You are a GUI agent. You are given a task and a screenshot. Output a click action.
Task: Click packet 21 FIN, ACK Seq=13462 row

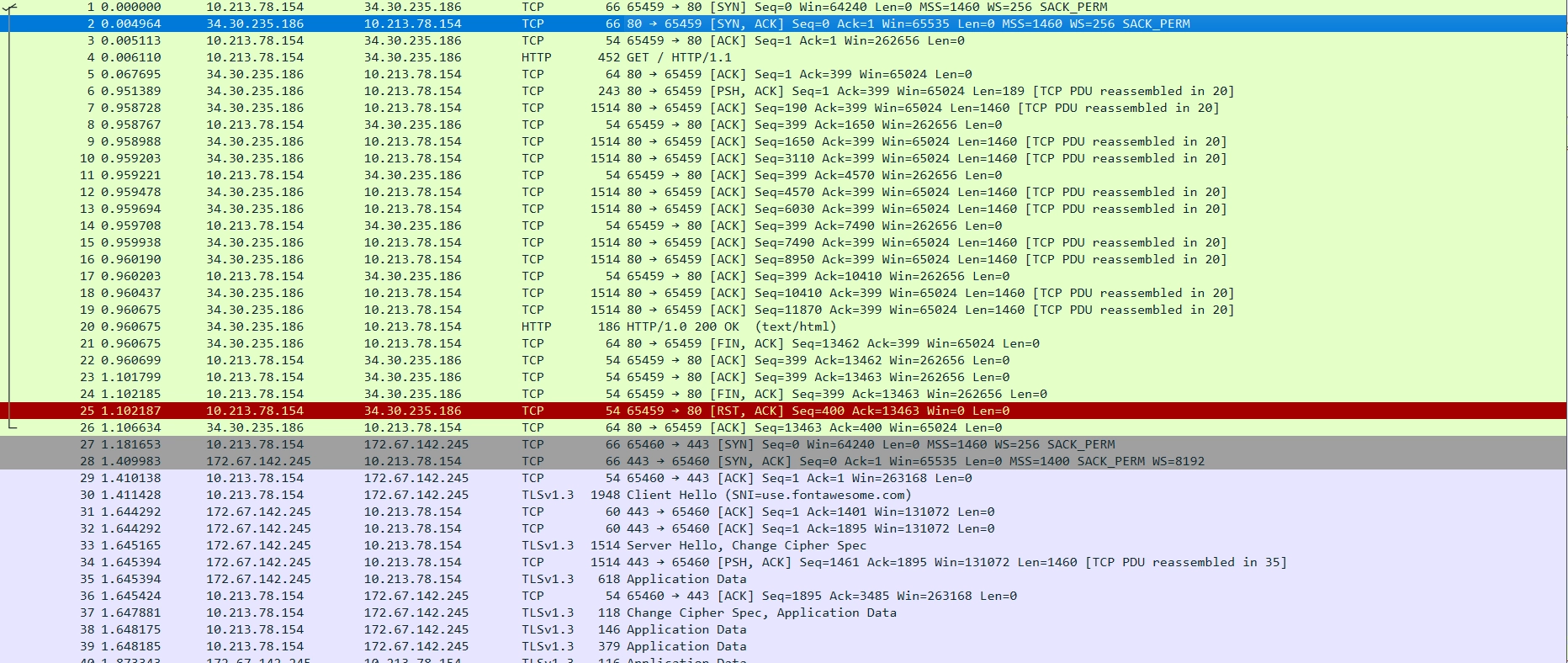(x=784, y=343)
